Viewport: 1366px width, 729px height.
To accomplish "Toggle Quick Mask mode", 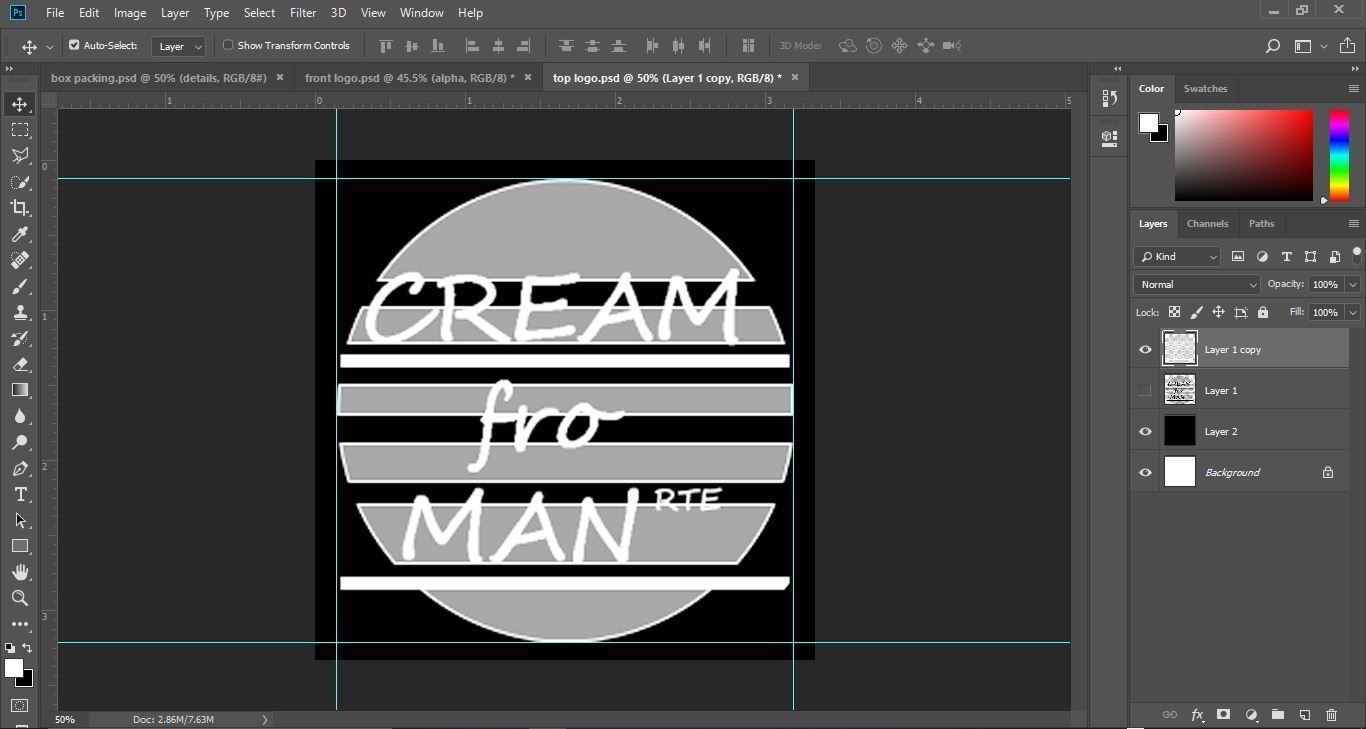I will (x=20, y=706).
